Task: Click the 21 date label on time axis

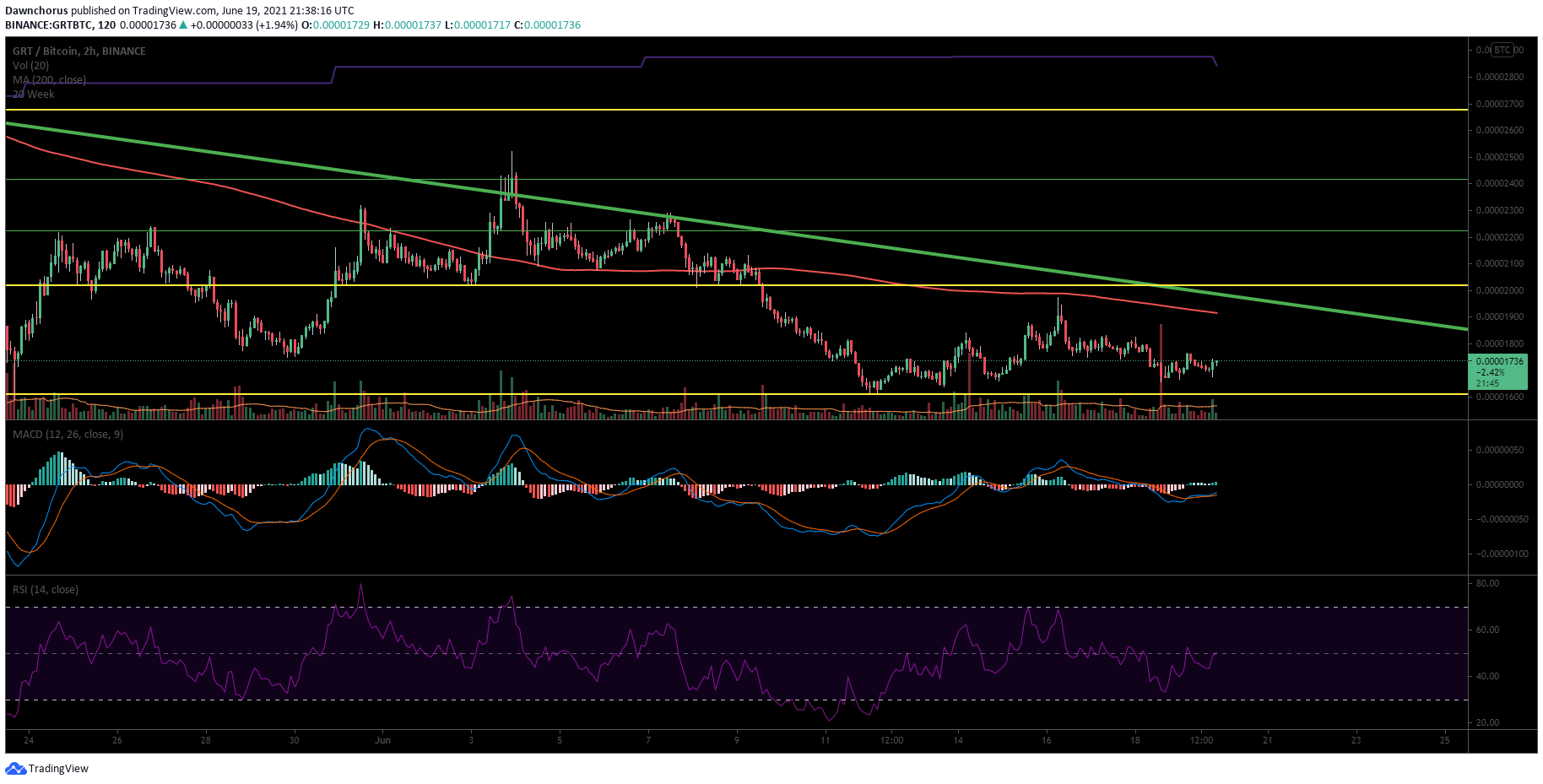Action: [1268, 740]
